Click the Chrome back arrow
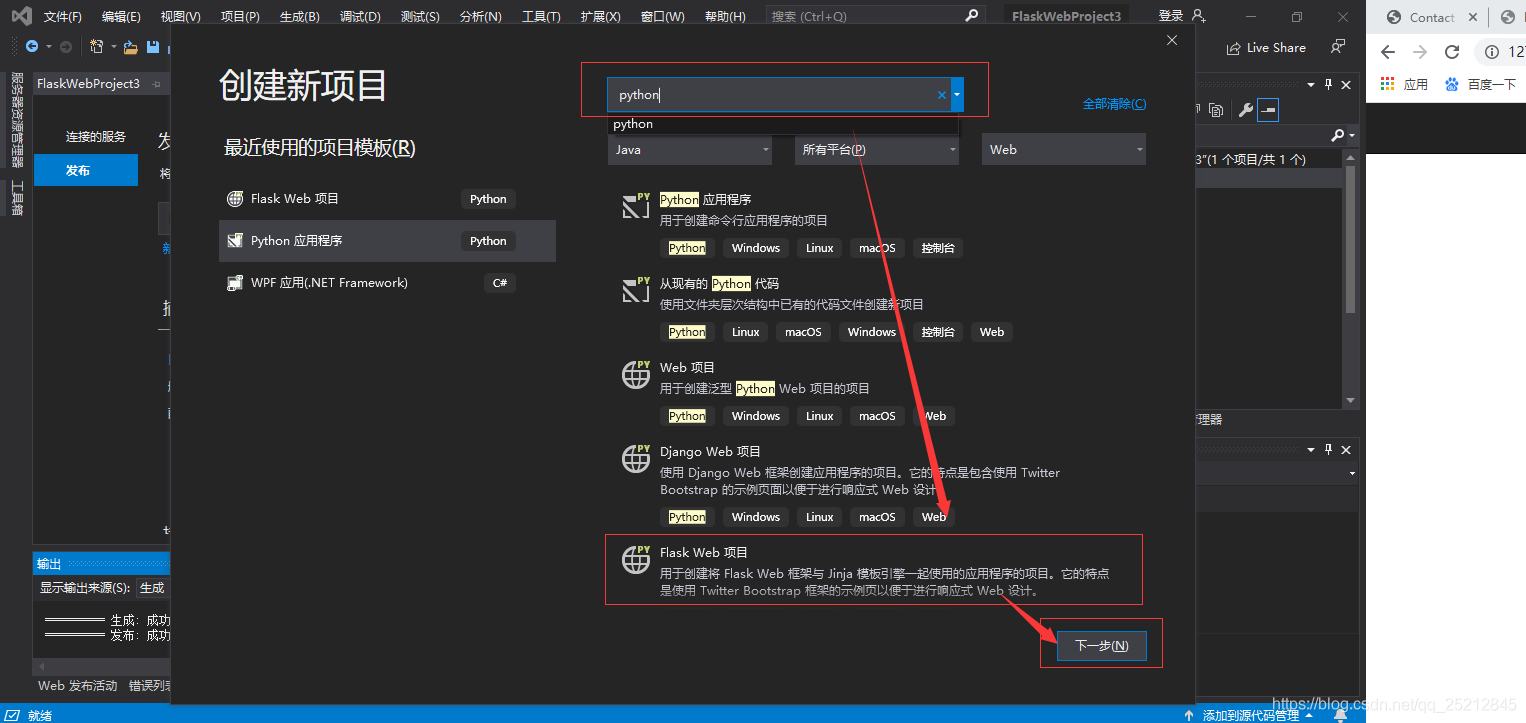The height and width of the screenshot is (723, 1526). [1387, 52]
